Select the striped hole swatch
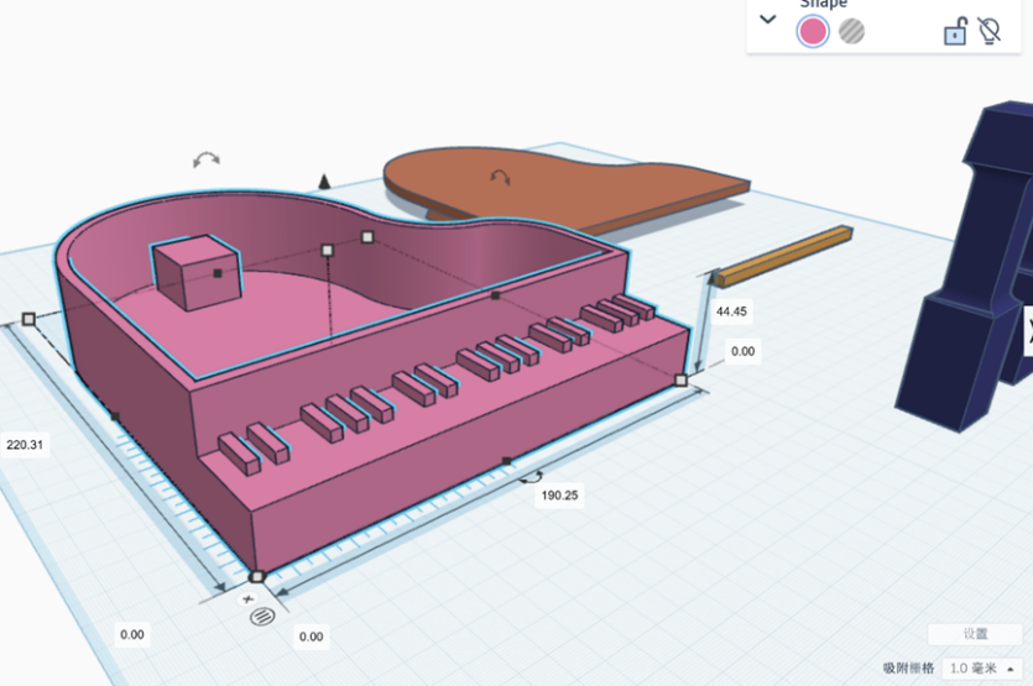Viewport: 1033px width, 686px height. (852, 31)
